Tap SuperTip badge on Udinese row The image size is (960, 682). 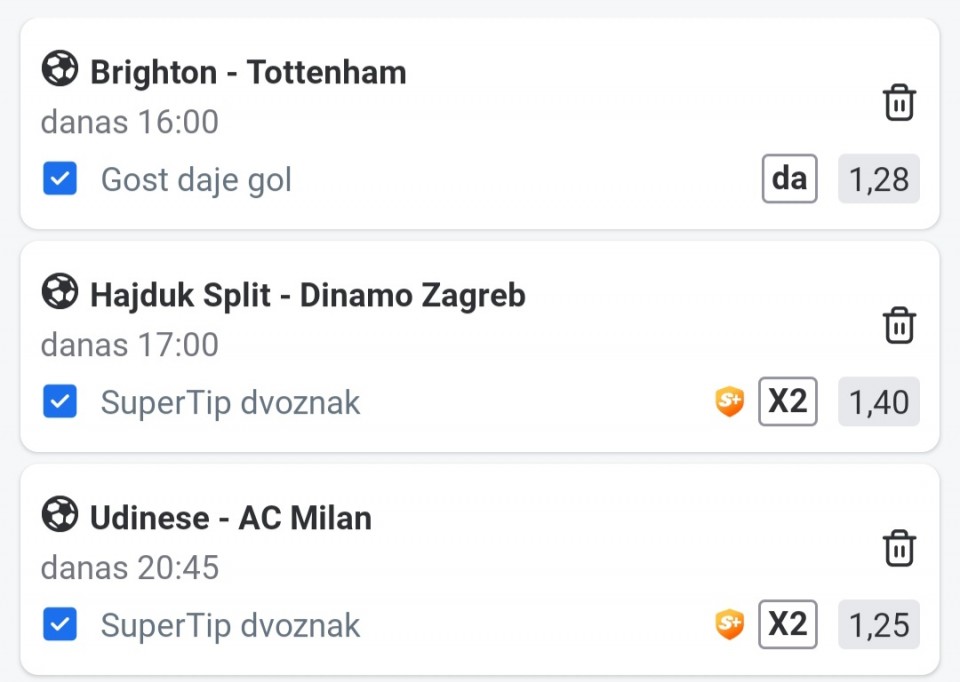(730, 625)
